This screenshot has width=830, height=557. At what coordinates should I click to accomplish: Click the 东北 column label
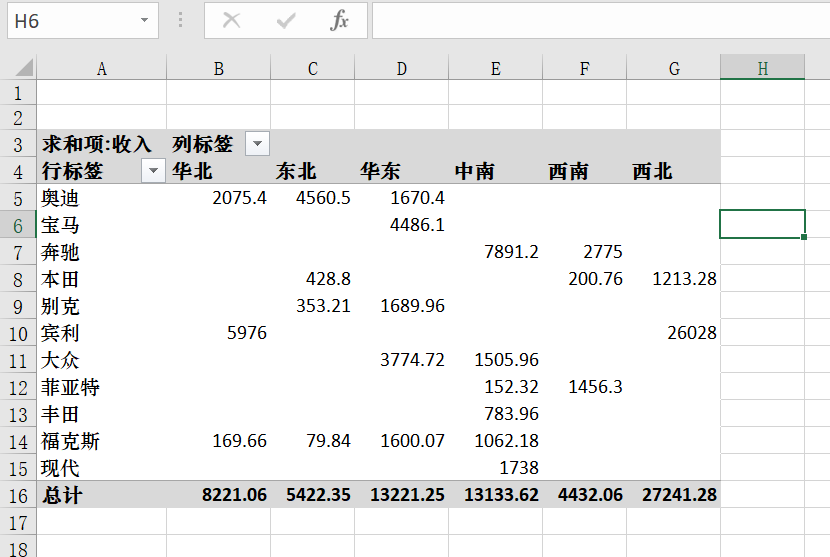click(296, 171)
